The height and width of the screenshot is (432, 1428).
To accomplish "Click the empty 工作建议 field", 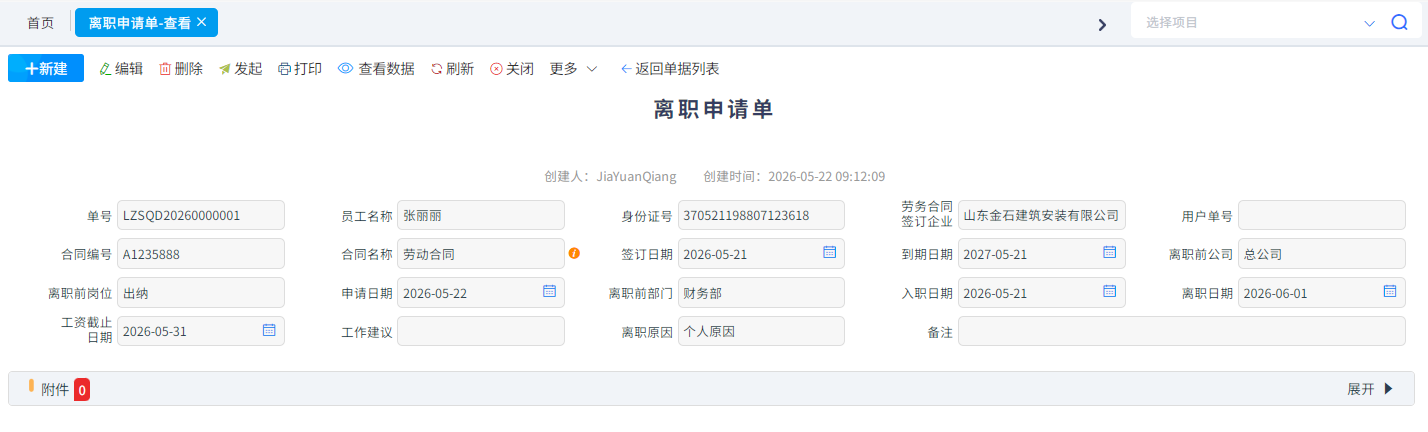I will click(x=481, y=331).
